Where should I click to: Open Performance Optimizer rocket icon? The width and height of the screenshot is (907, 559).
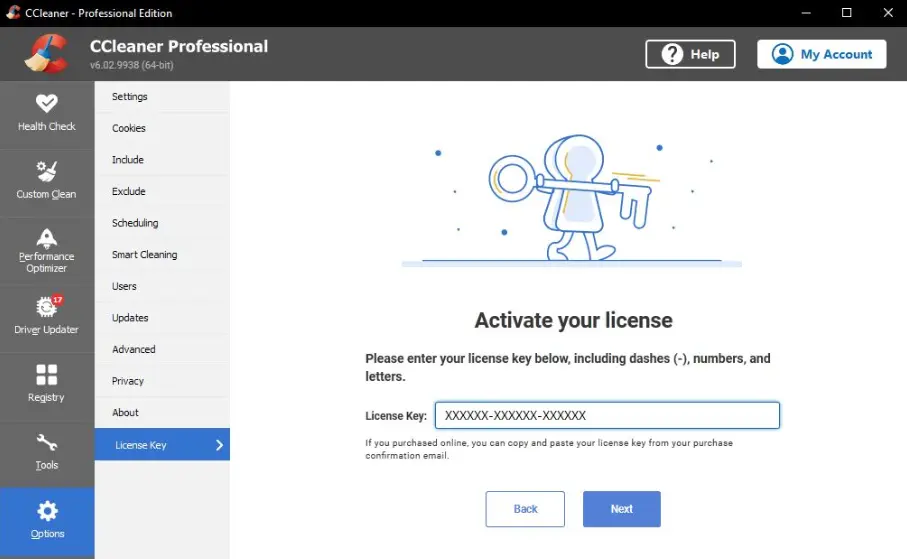pyautogui.click(x=47, y=238)
